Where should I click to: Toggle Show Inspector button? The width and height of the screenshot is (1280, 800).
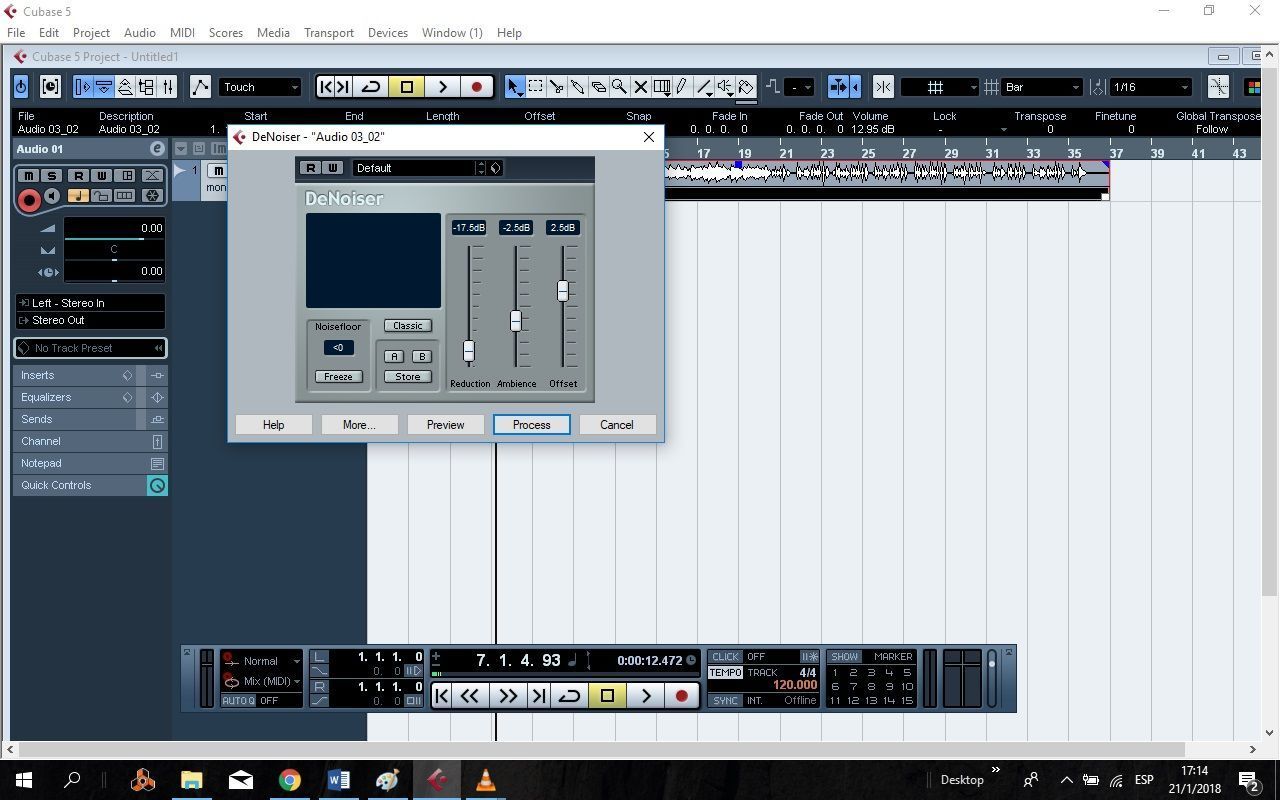click(x=82, y=87)
